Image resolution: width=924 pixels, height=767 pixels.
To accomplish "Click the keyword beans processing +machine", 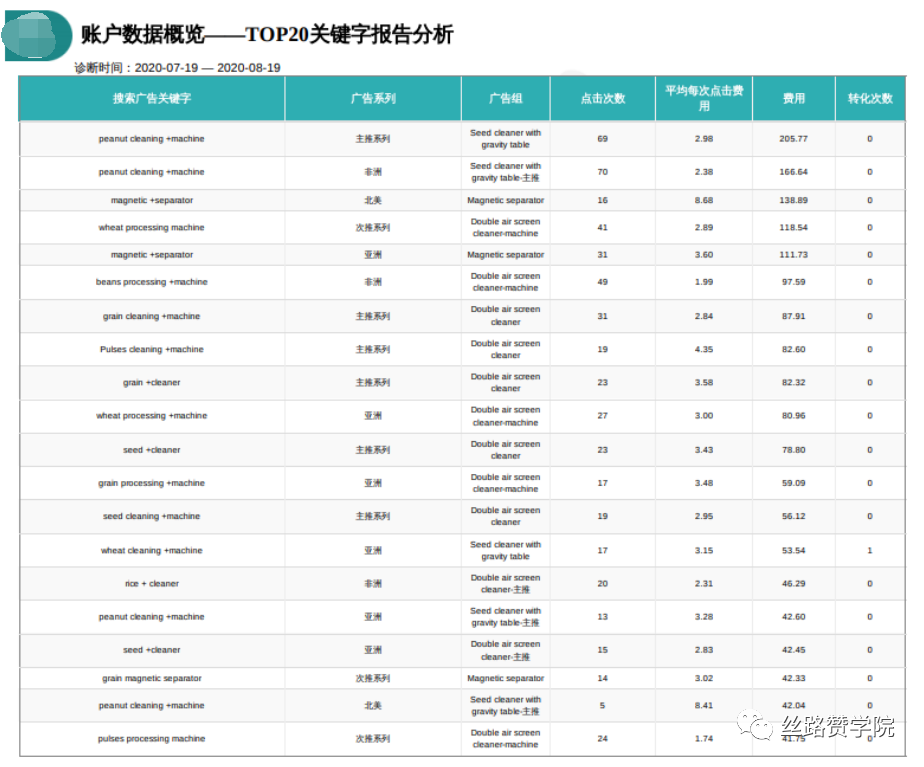I will 151,282.
